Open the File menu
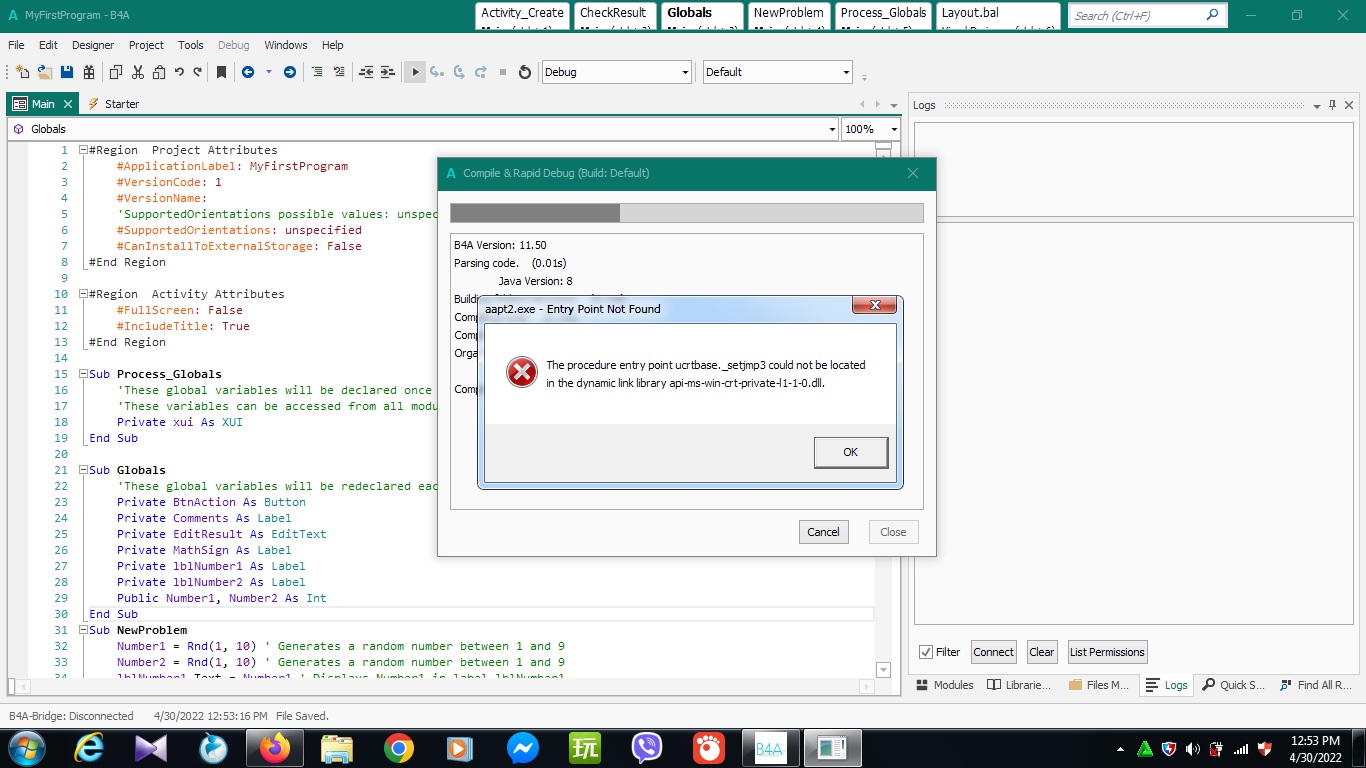 point(16,45)
